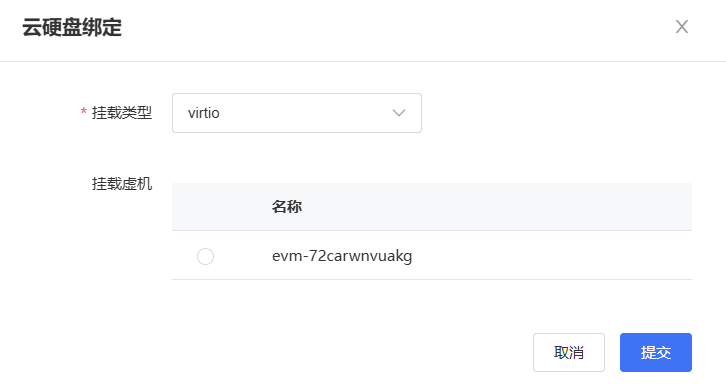
Task: Click the empty area beneath the VM table
Action: (432, 303)
